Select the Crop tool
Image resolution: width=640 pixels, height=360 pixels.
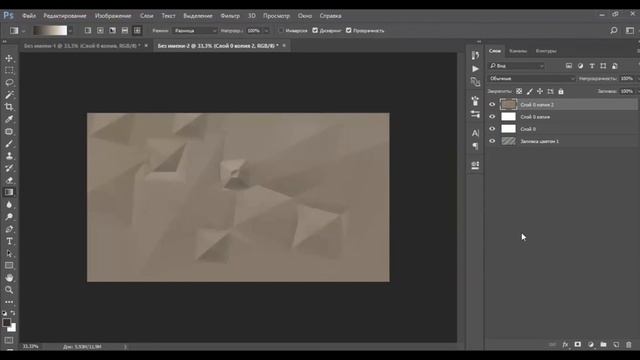click(x=9, y=107)
